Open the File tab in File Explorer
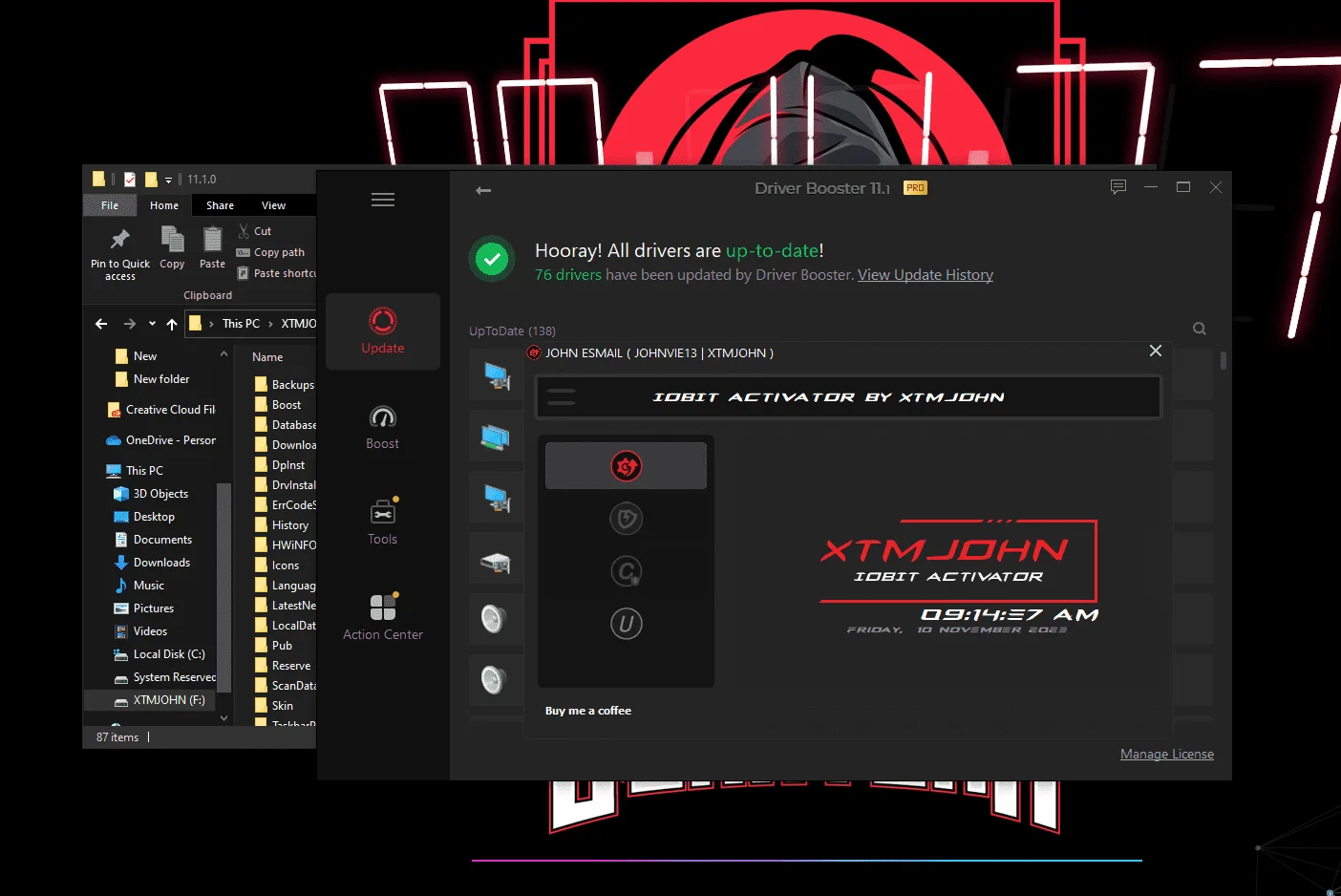The image size is (1341, 896). pos(110,205)
